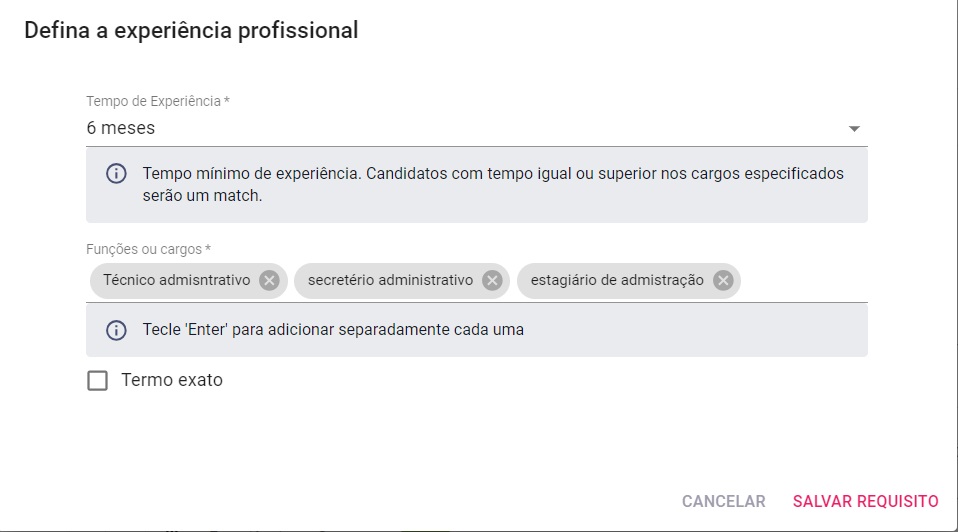Remove the 'estagiário de admistração' chip
The height and width of the screenshot is (532, 958).
(x=723, y=280)
